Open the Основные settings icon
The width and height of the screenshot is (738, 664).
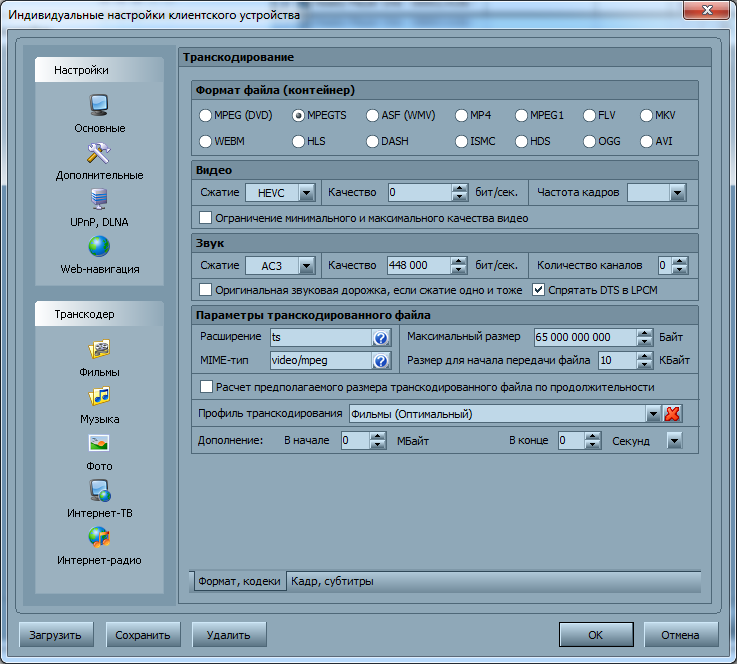[99, 105]
